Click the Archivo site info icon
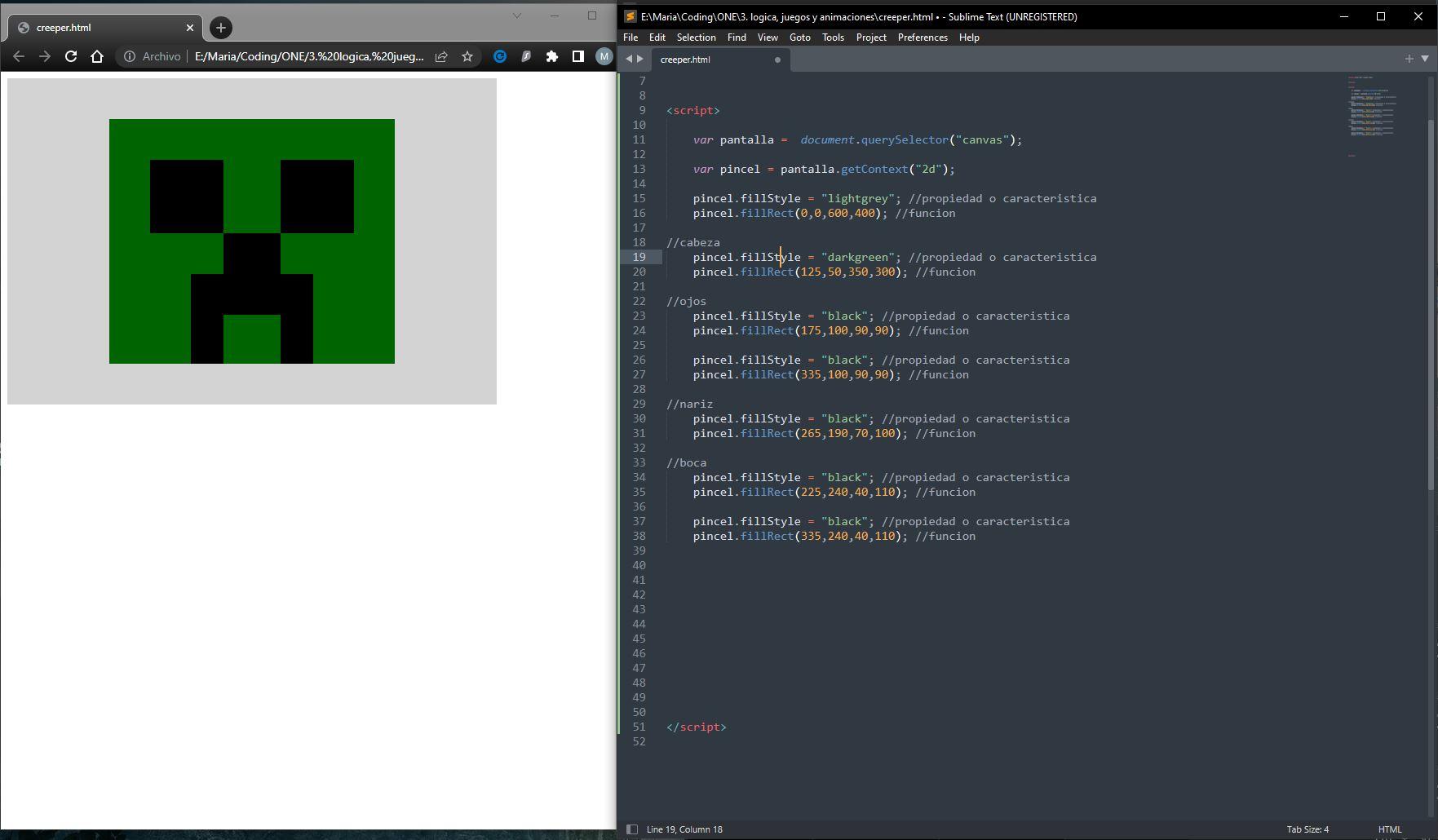Image resolution: width=1438 pixels, height=840 pixels. [x=129, y=56]
